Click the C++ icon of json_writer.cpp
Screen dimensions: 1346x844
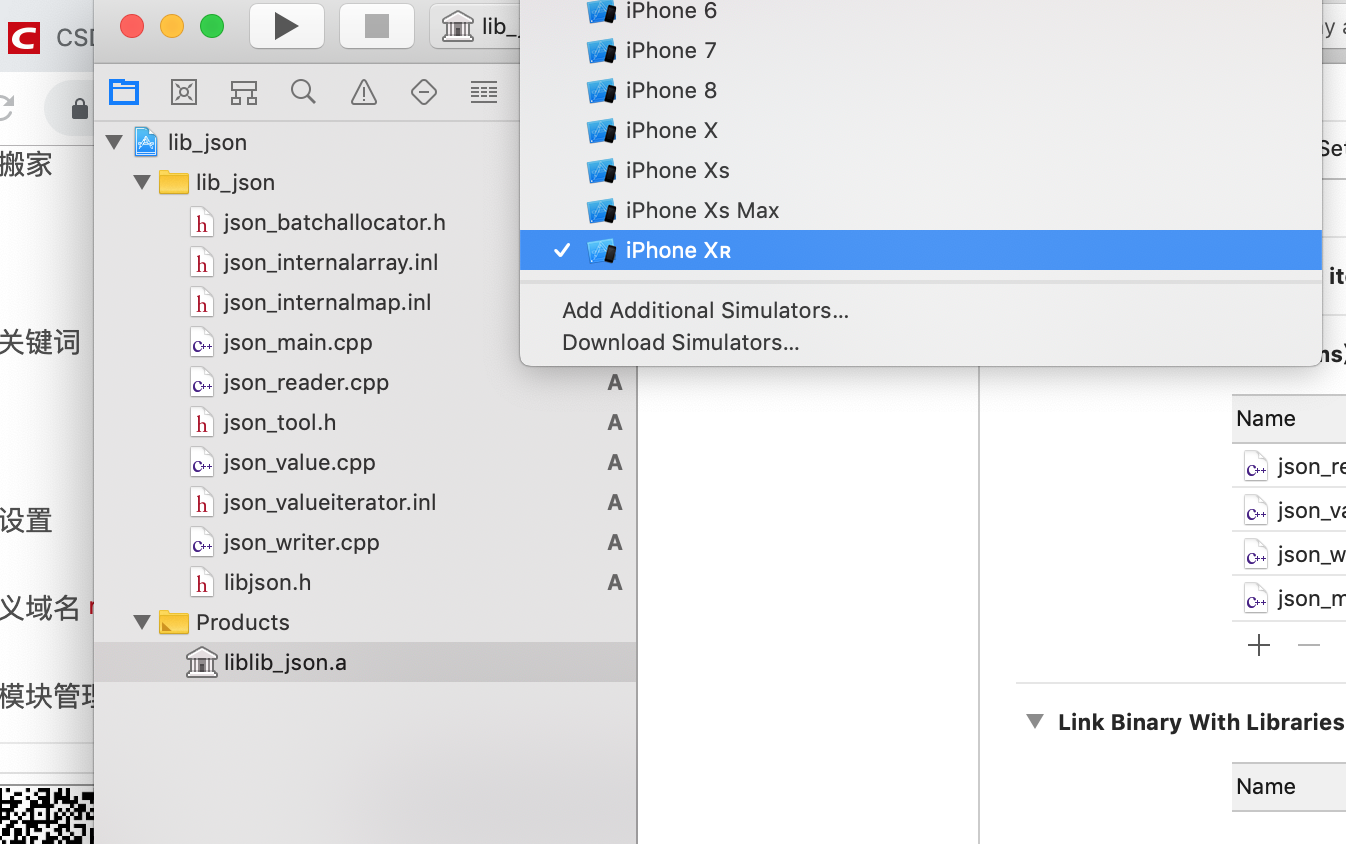click(202, 542)
